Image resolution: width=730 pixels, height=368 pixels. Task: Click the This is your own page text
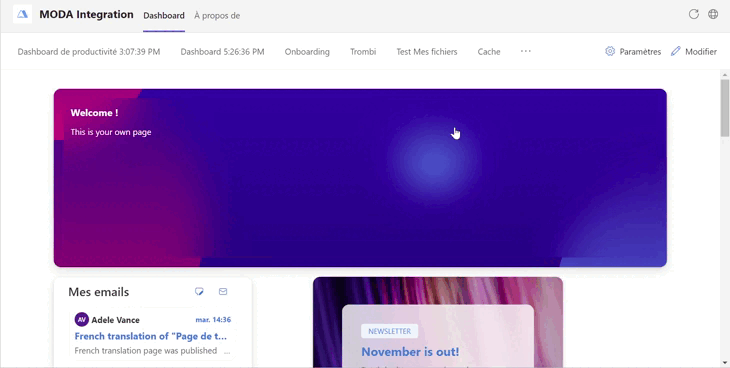pos(111,132)
